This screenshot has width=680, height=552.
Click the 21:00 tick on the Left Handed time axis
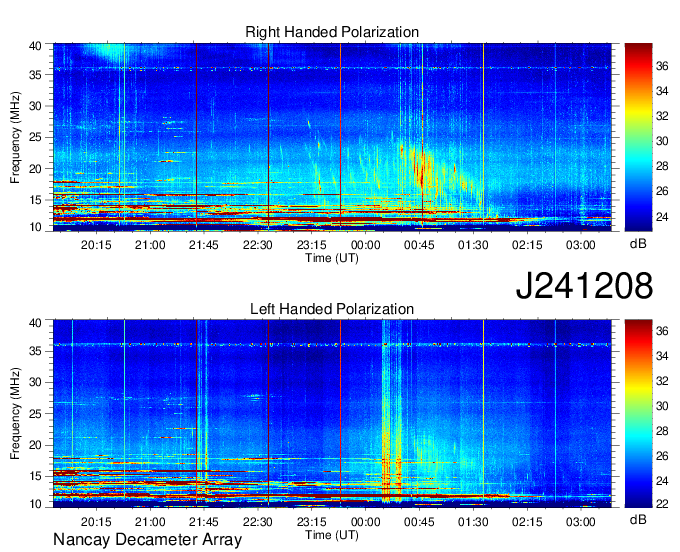pyautogui.click(x=150, y=522)
